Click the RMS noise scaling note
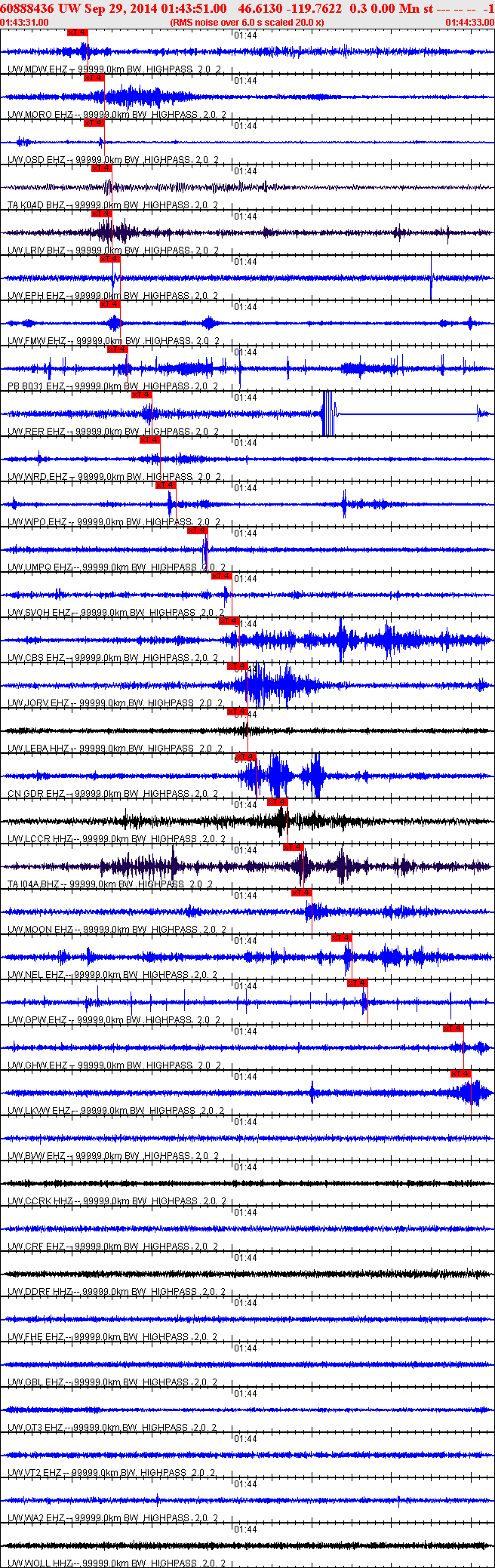 (x=247, y=23)
